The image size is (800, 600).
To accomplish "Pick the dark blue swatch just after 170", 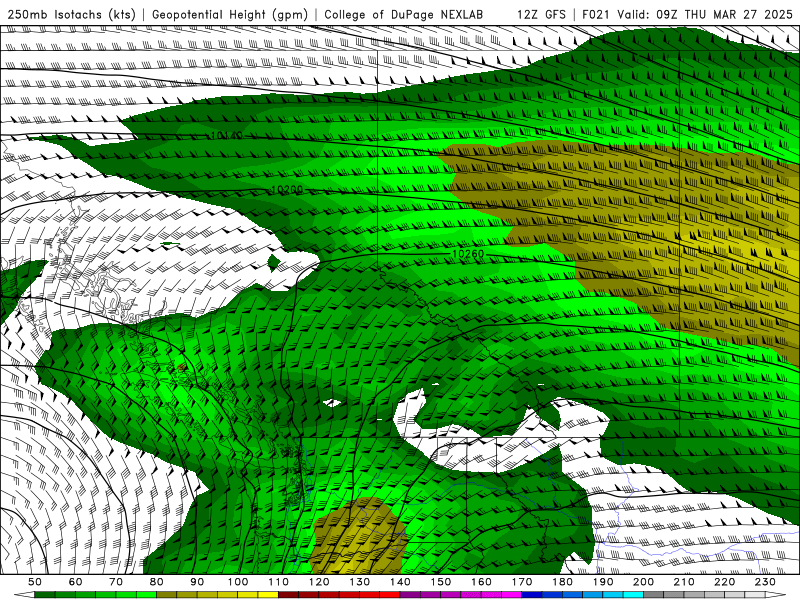I will point(532,595).
